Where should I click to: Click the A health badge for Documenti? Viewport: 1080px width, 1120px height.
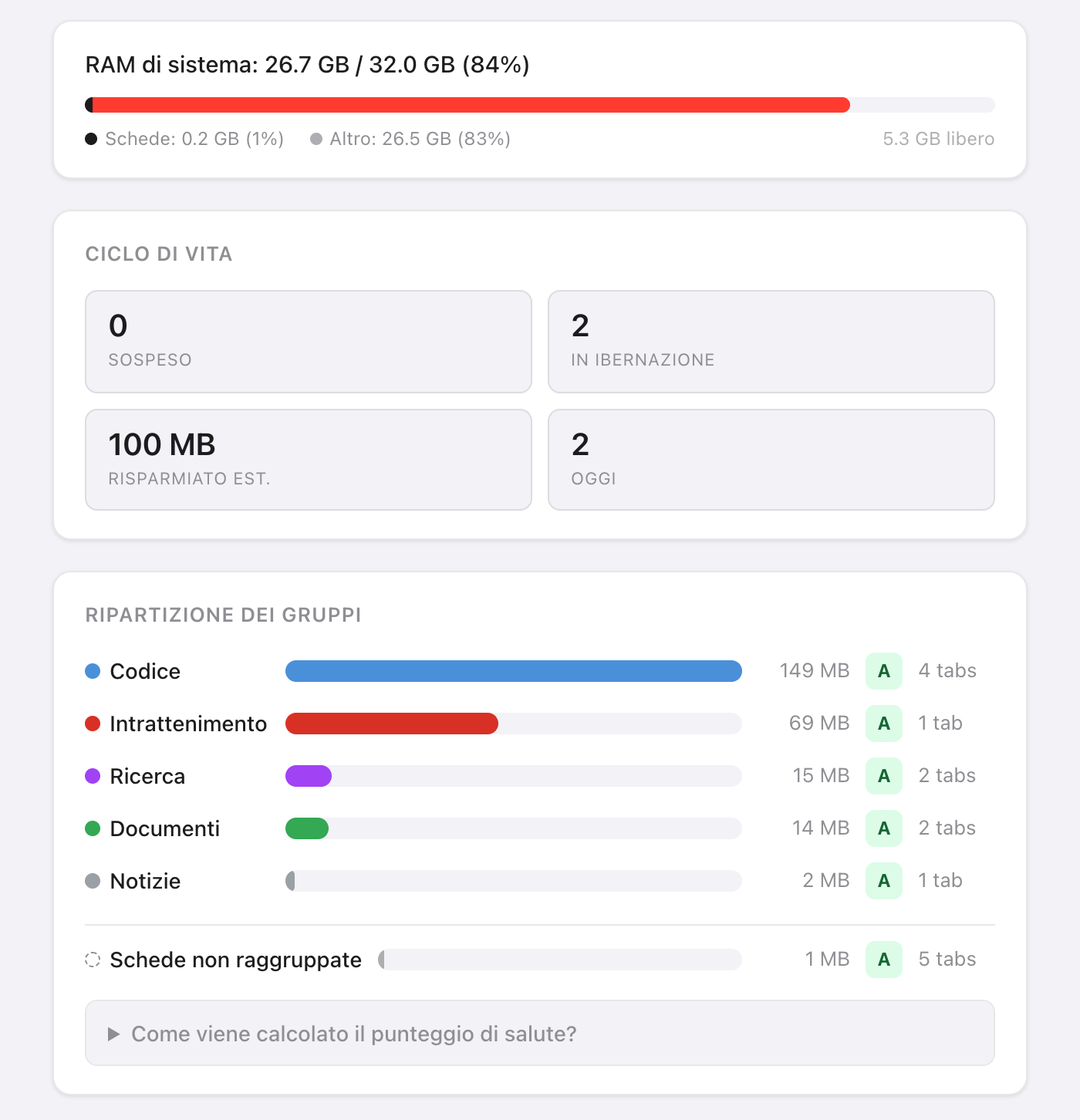(884, 828)
